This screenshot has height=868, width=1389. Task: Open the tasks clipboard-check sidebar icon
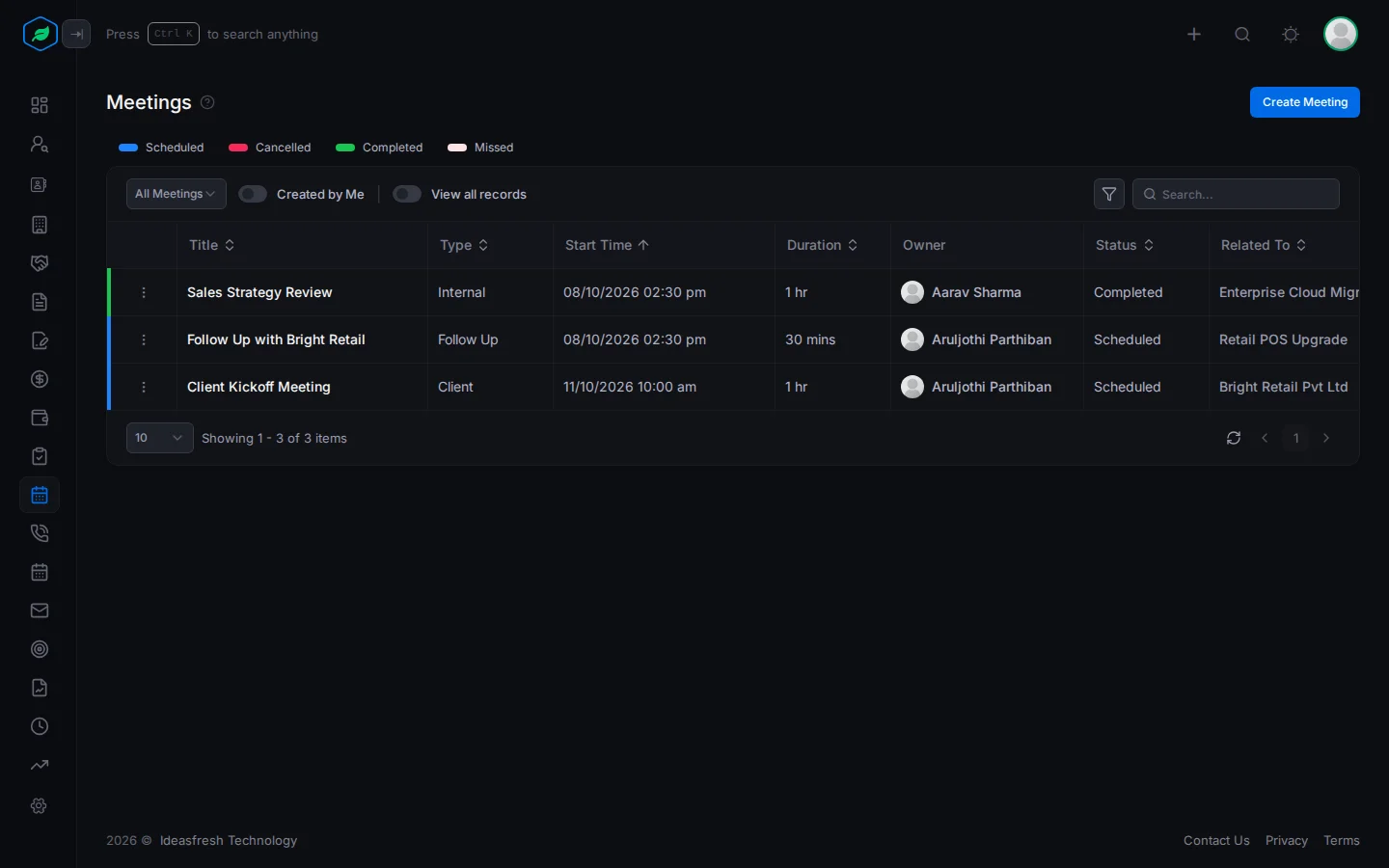point(40,456)
